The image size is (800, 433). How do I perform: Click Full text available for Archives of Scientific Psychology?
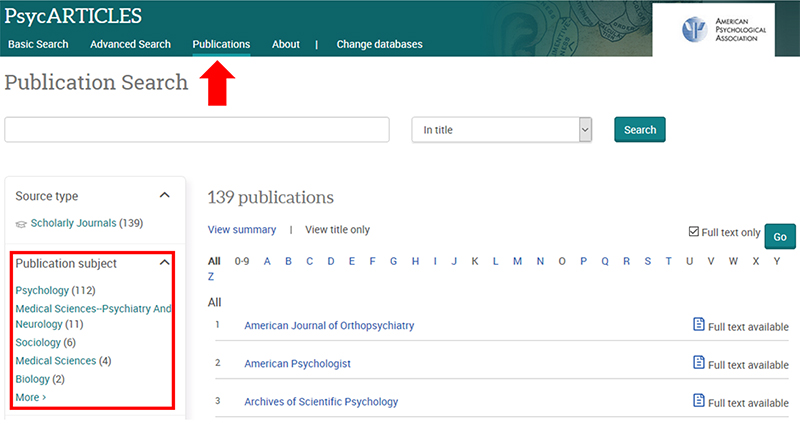[748, 403]
